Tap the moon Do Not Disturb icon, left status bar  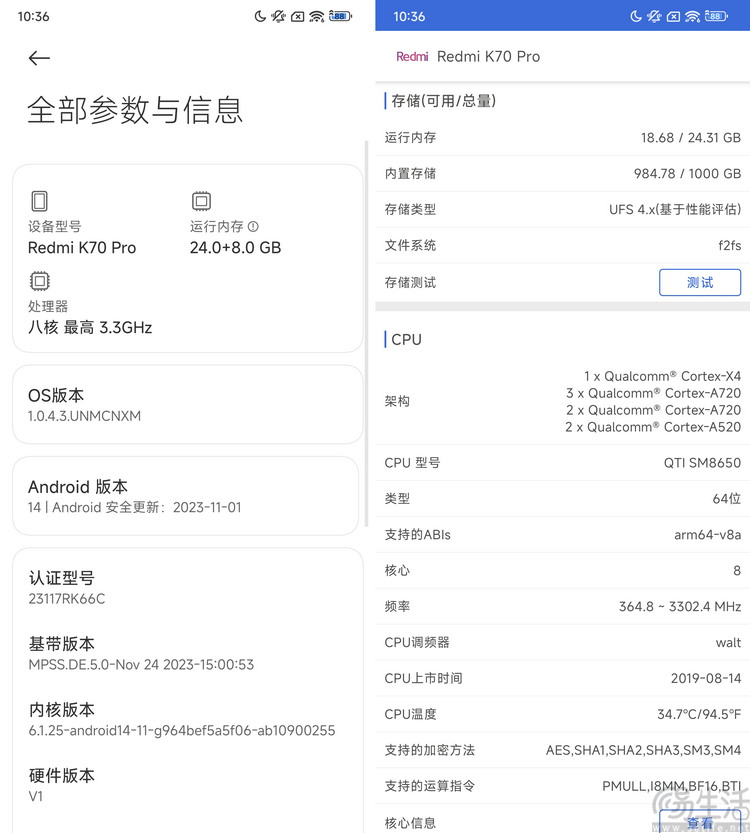[260, 16]
